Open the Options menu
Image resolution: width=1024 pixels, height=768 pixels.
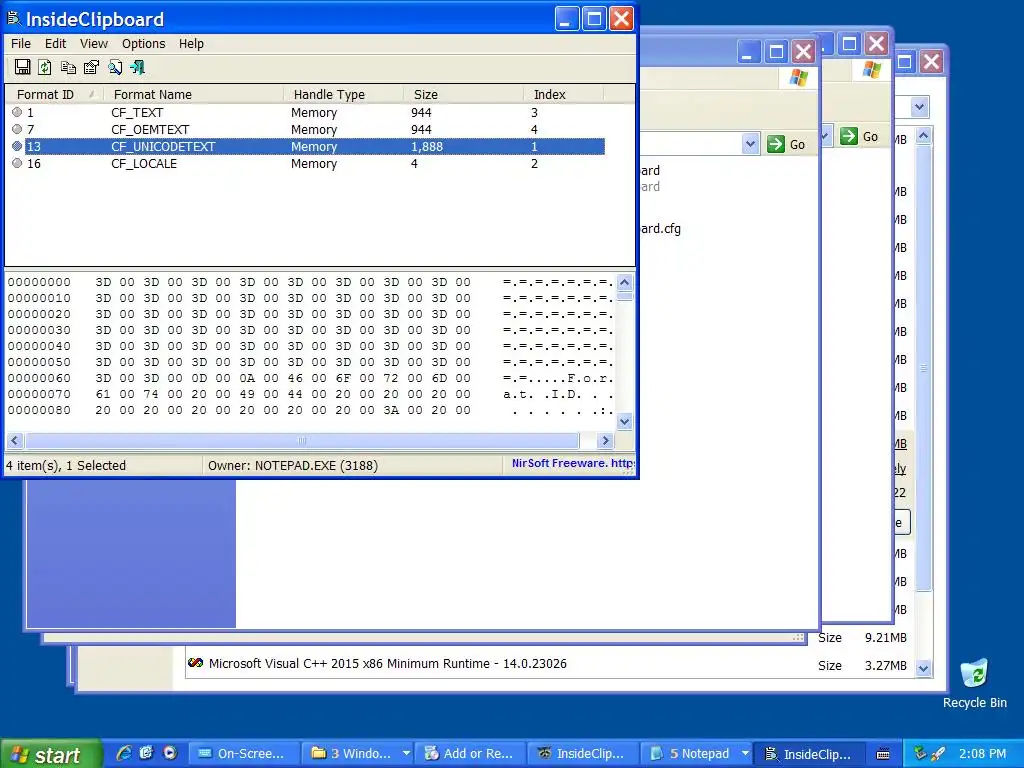[144, 44]
